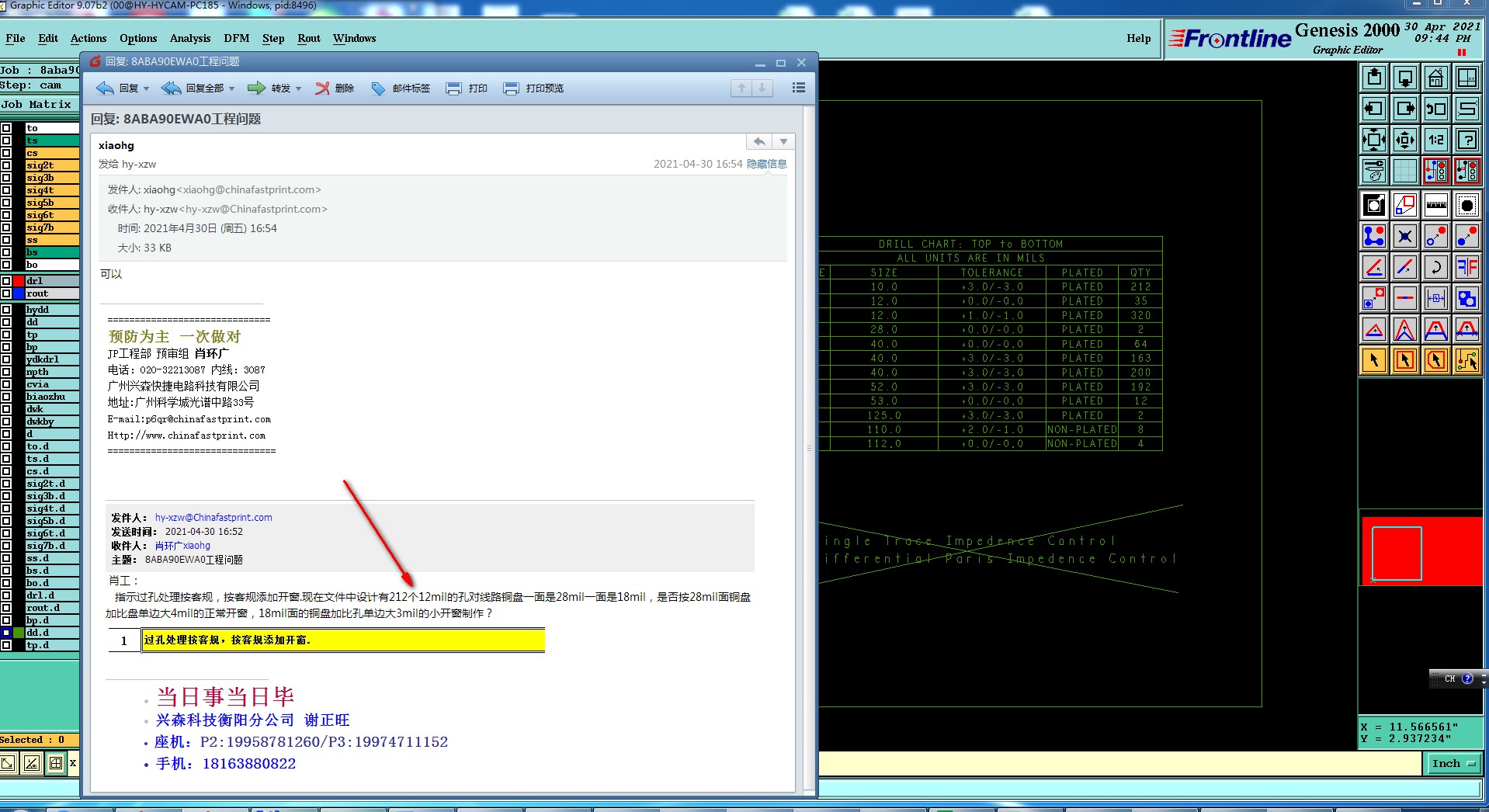Click the pan up arrow icon
Viewport: 1489px width, 812px height.
[x=1374, y=78]
